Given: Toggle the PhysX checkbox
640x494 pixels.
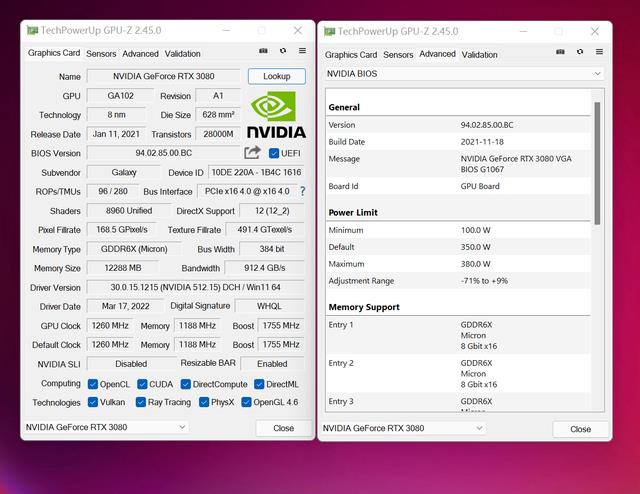Looking at the screenshot, I should (204, 402).
